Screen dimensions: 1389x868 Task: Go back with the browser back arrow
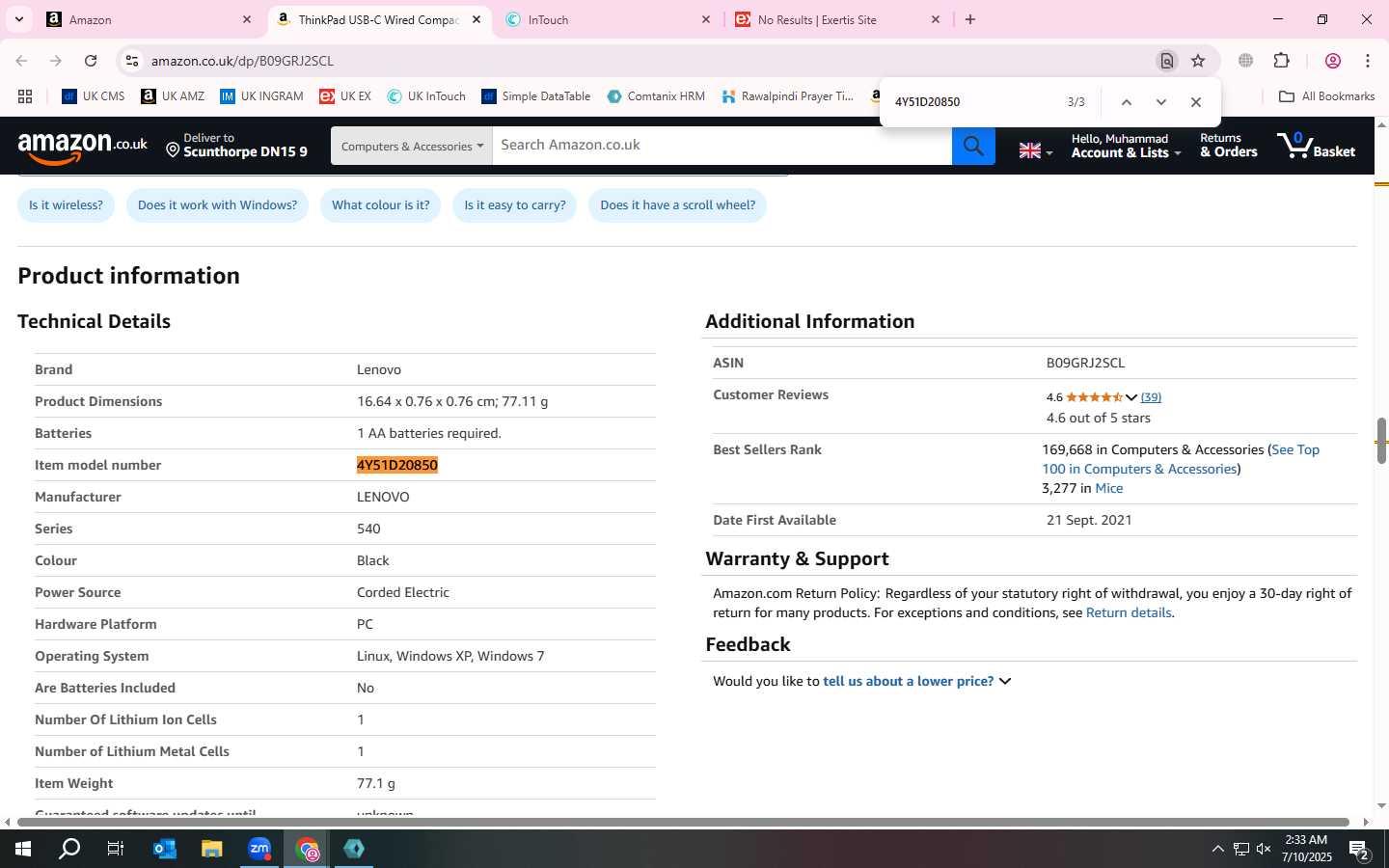[x=21, y=61]
